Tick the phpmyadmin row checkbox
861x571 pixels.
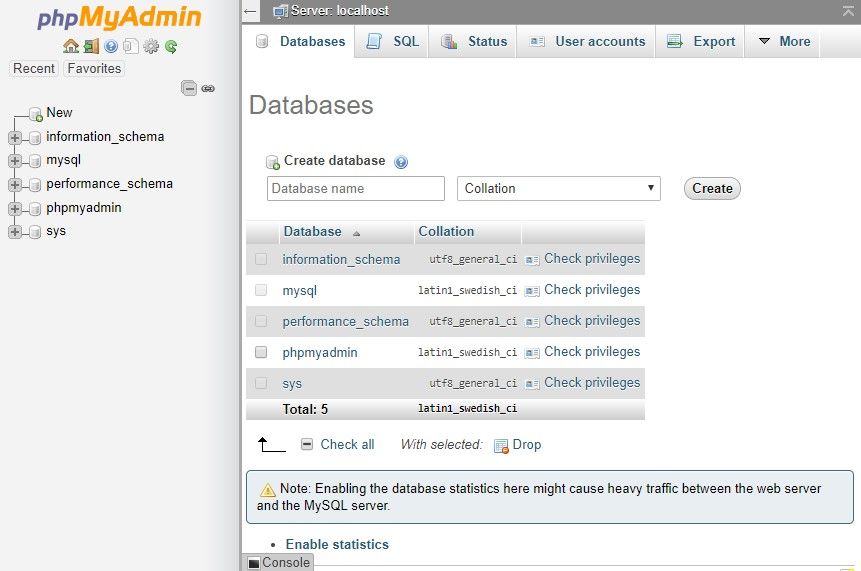coord(261,352)
